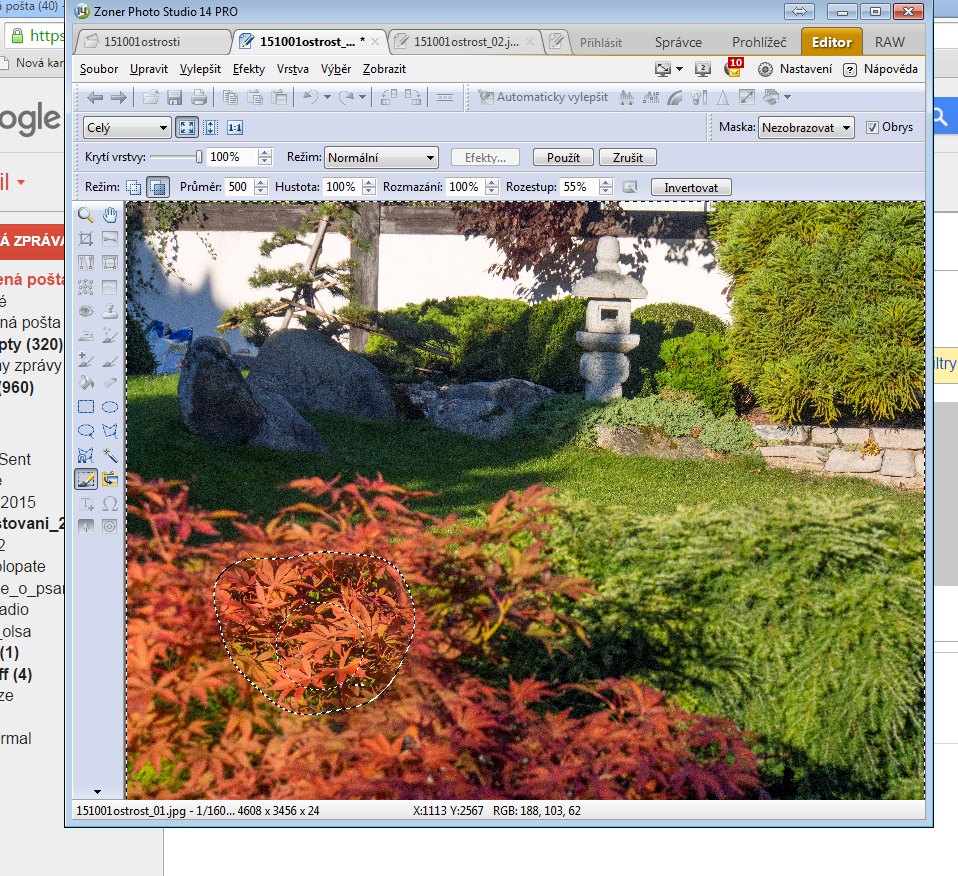Screen dimensions: 958x876
Task: Toggle the Obrys checkbox
Action: (x=873, y=128)
